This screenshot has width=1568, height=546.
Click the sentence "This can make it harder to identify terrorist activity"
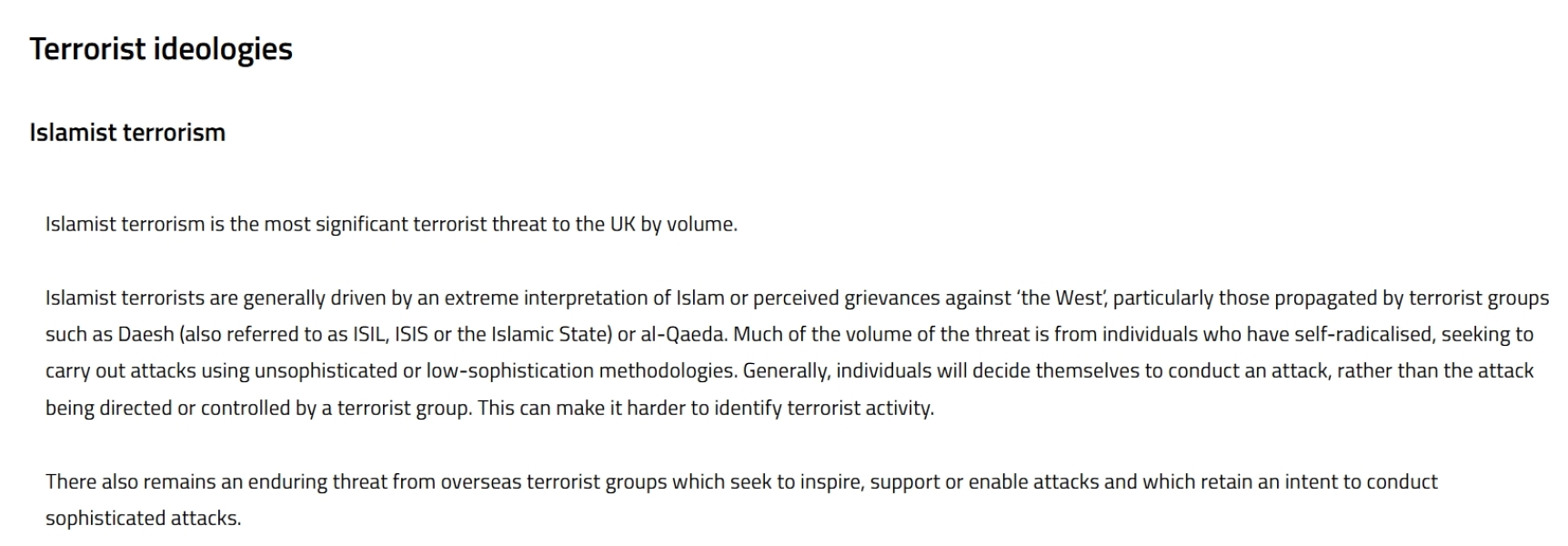point(706,408)
